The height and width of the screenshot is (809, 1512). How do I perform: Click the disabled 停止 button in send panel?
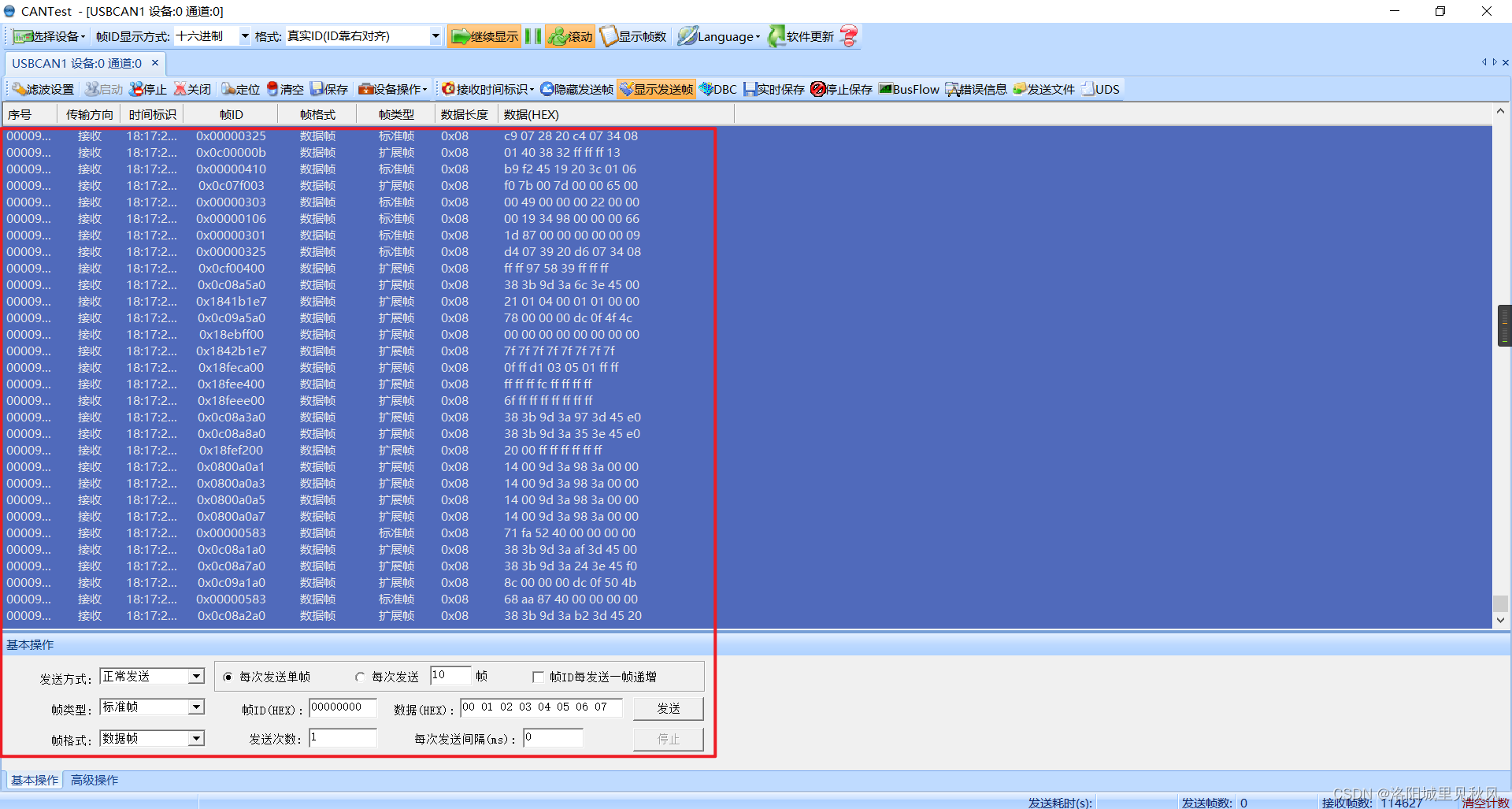click(669, 739)
